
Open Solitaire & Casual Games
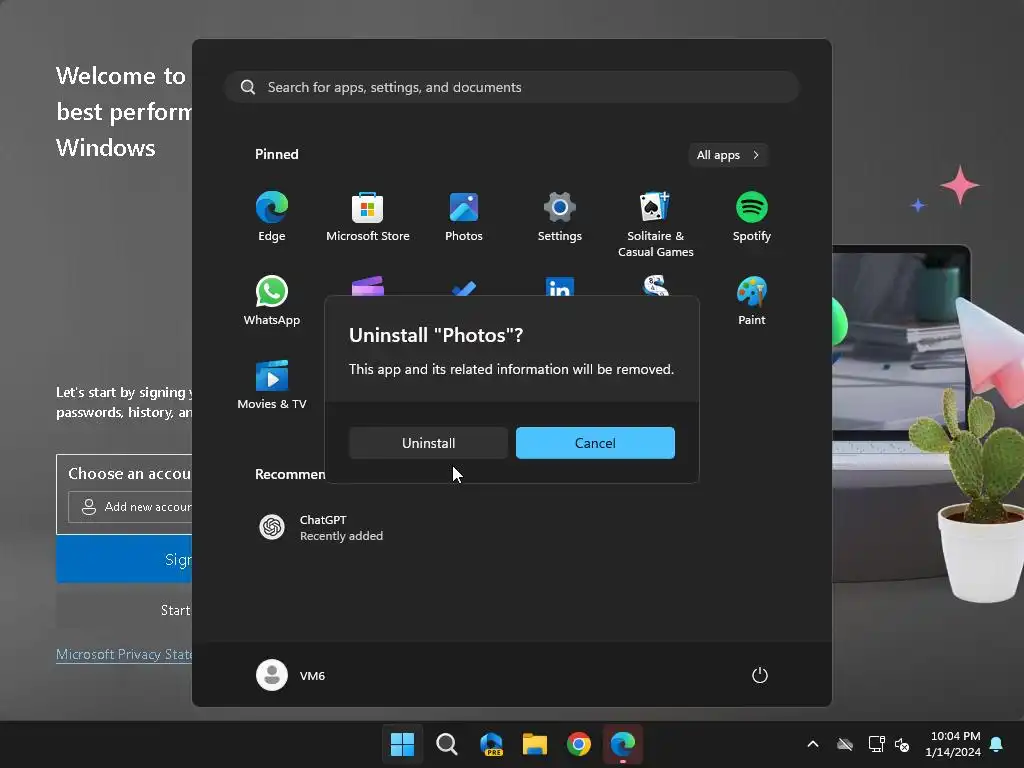656,224
